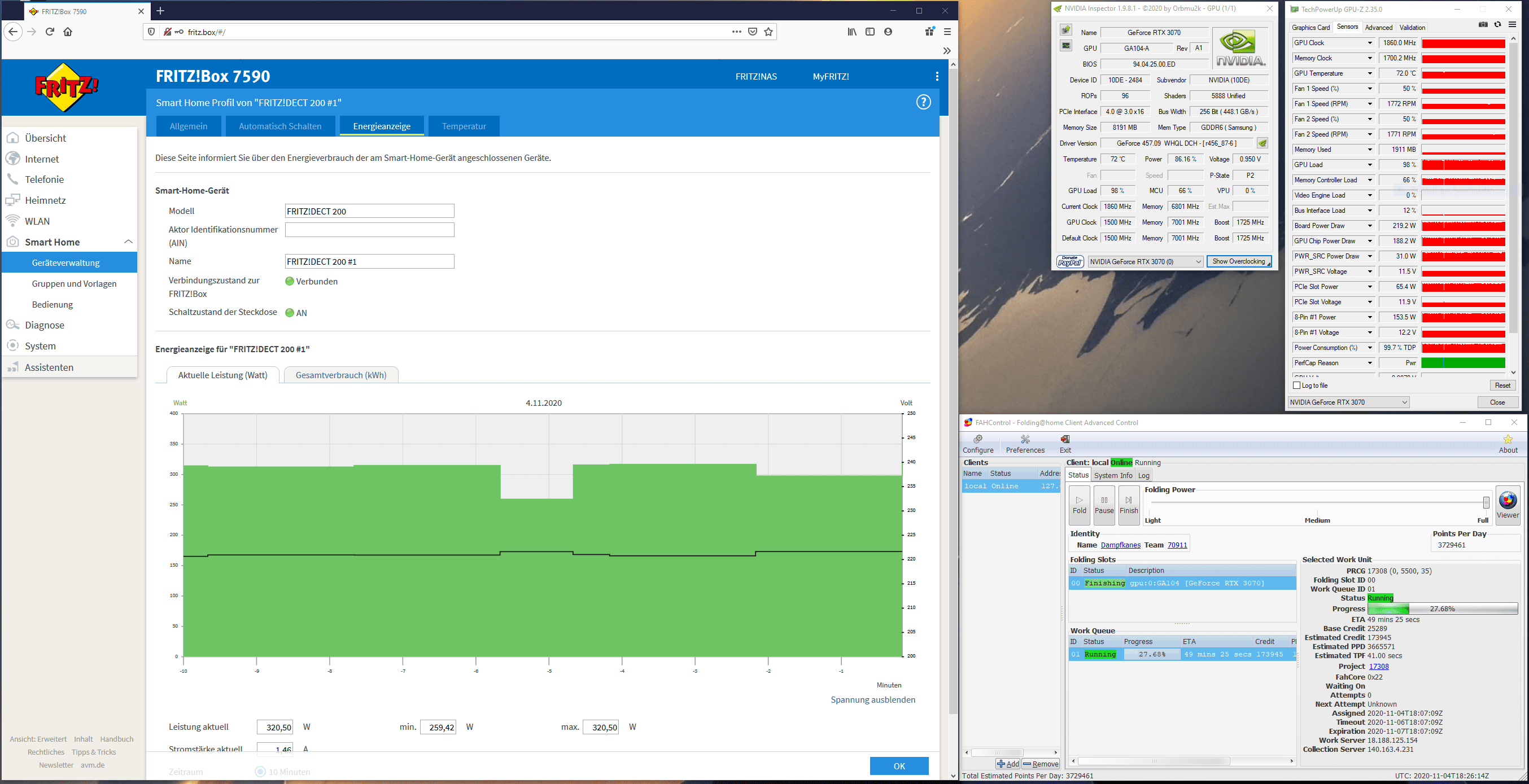Open team 70911 link
The height and width of the screenshot is (784, 1529).
(1177, 545)
